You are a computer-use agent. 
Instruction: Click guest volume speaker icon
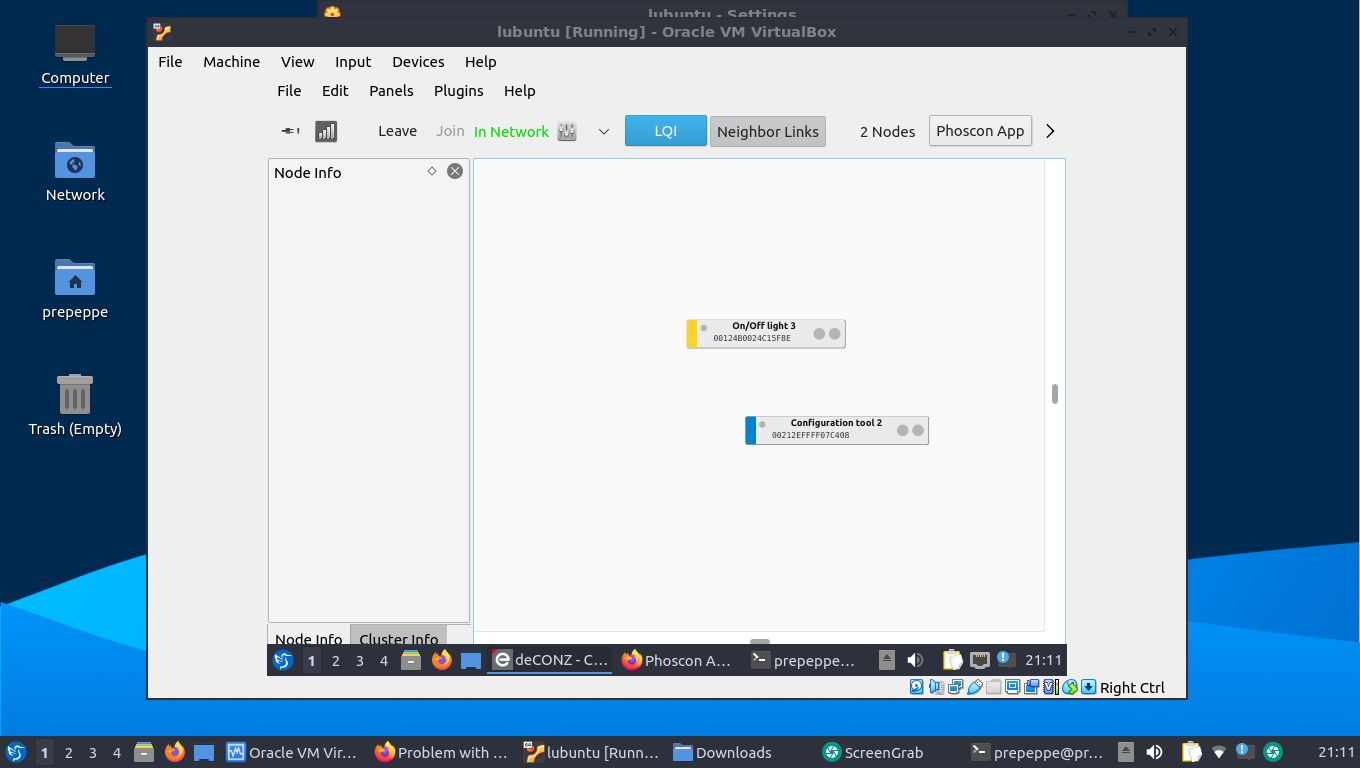[x=915, y=660]
